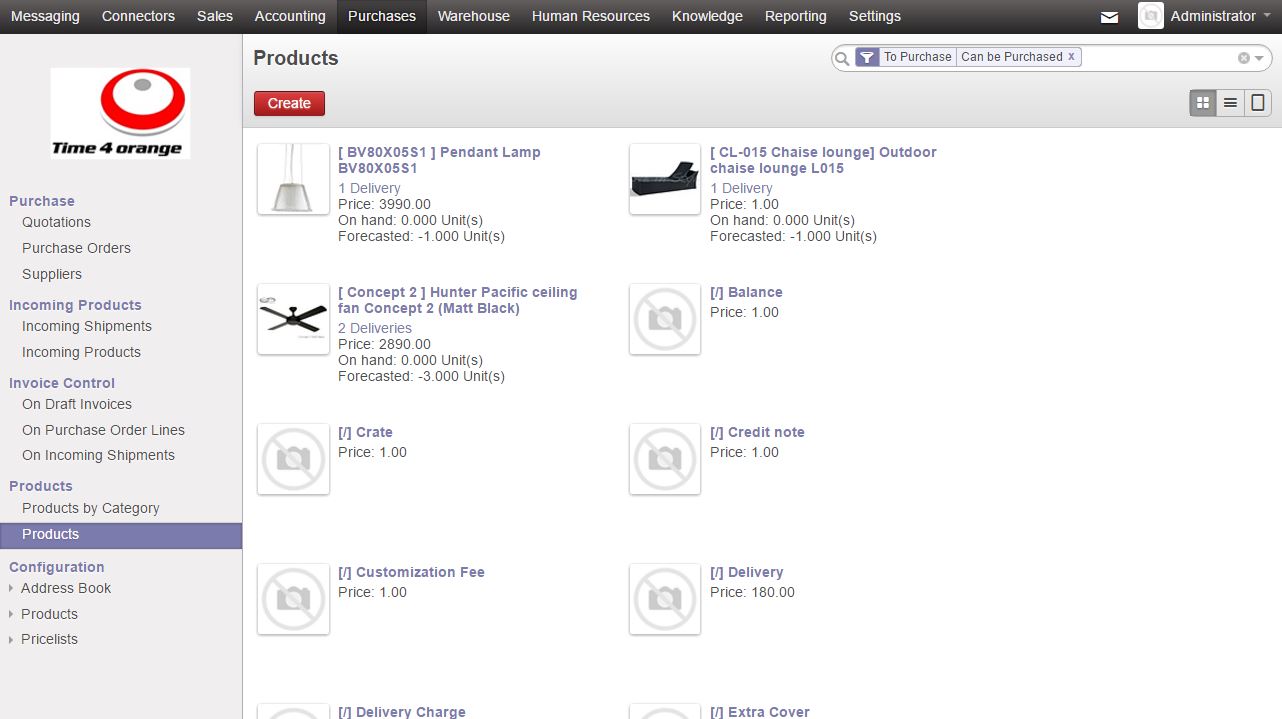This screenshot has width=1282, height=719.
Task: Open Hunter Pacific ceiling fan Concept 2 title
Action: [x=458, y=300]
